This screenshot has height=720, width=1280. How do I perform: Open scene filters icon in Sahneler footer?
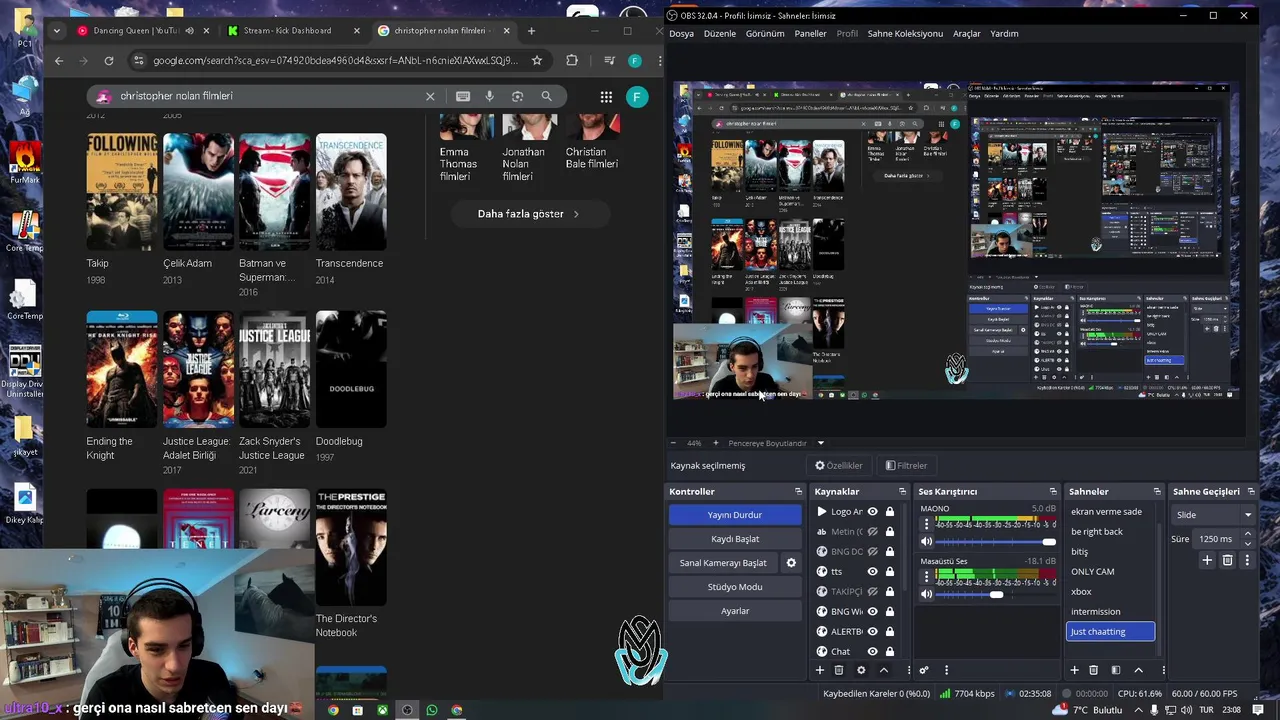click(x=1116, y=670)
